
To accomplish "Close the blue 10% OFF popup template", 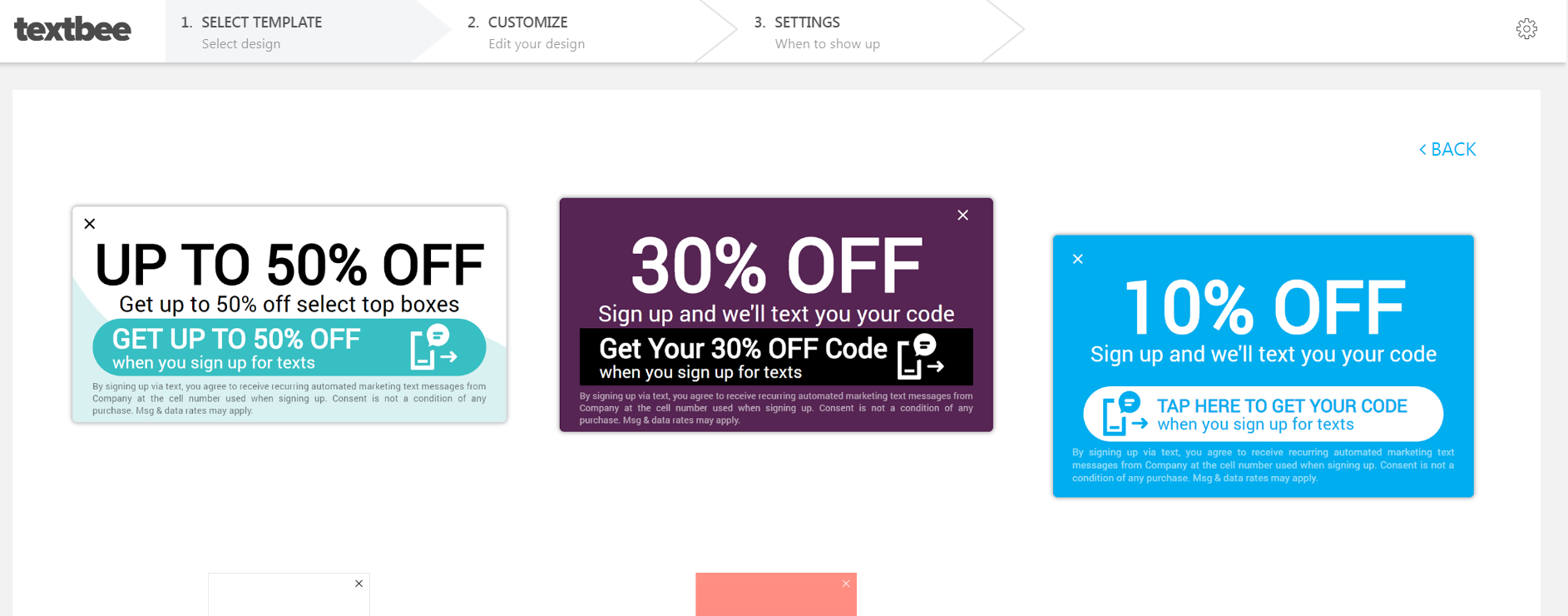I will pos(1077,259).
